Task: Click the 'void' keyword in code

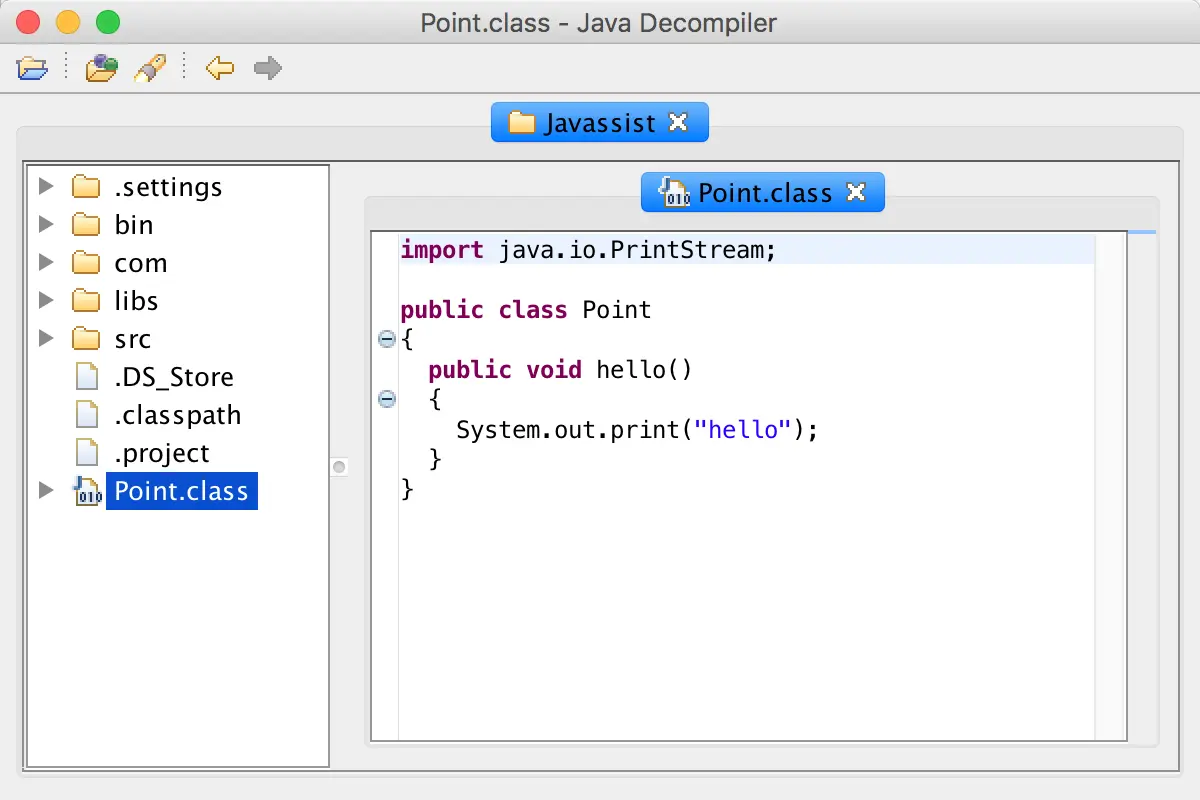Action: click(x=554, y=370)
